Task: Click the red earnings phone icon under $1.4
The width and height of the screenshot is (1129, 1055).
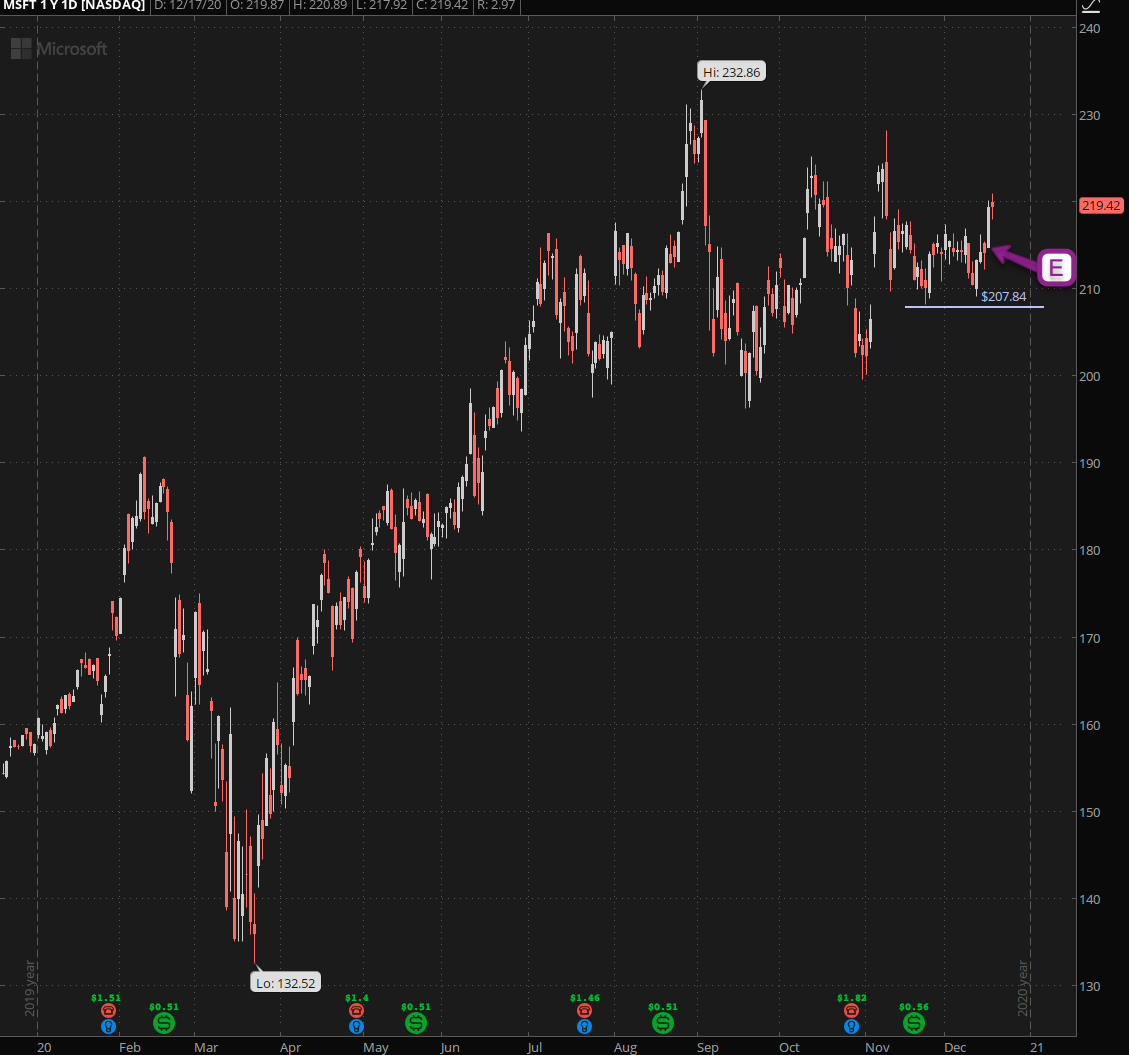Action: point(356,1011)
